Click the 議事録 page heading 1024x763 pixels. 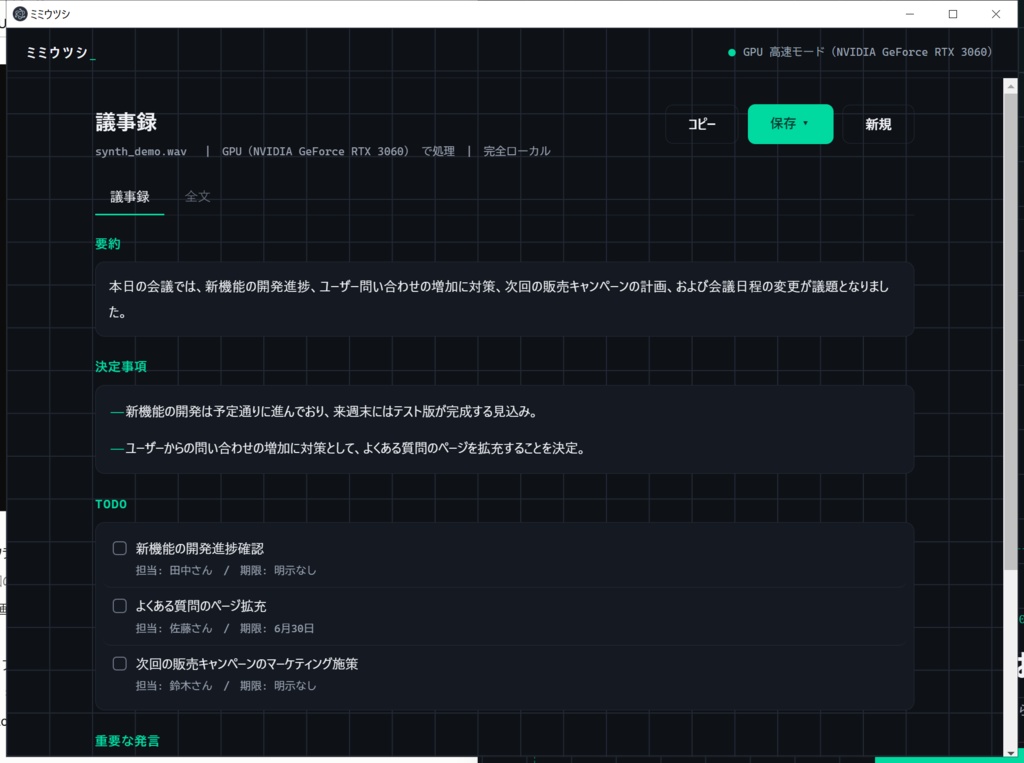pyautogui.click(x=126, y=122)
